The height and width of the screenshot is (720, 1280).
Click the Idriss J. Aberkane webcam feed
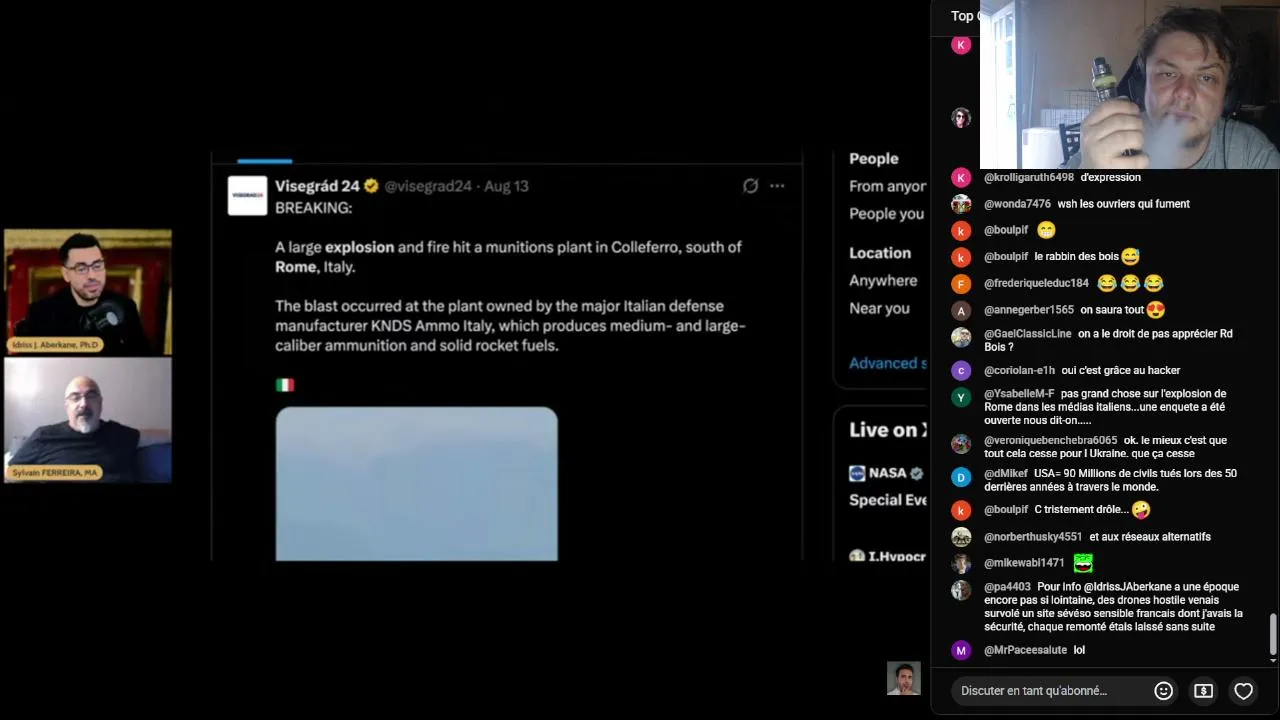pyautogui.click(x=88, y=292)
